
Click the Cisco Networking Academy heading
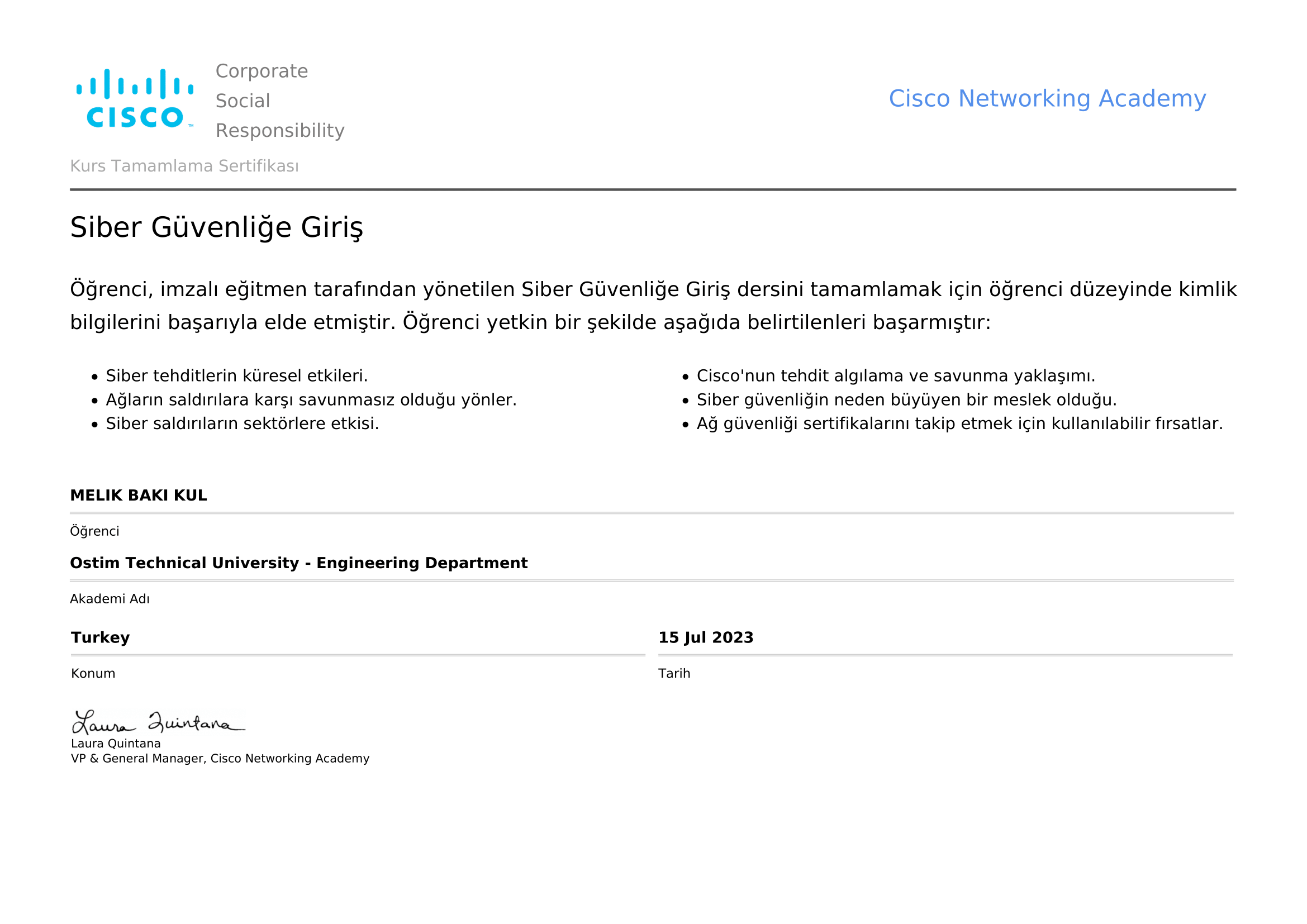click(x=1047, y=98)
